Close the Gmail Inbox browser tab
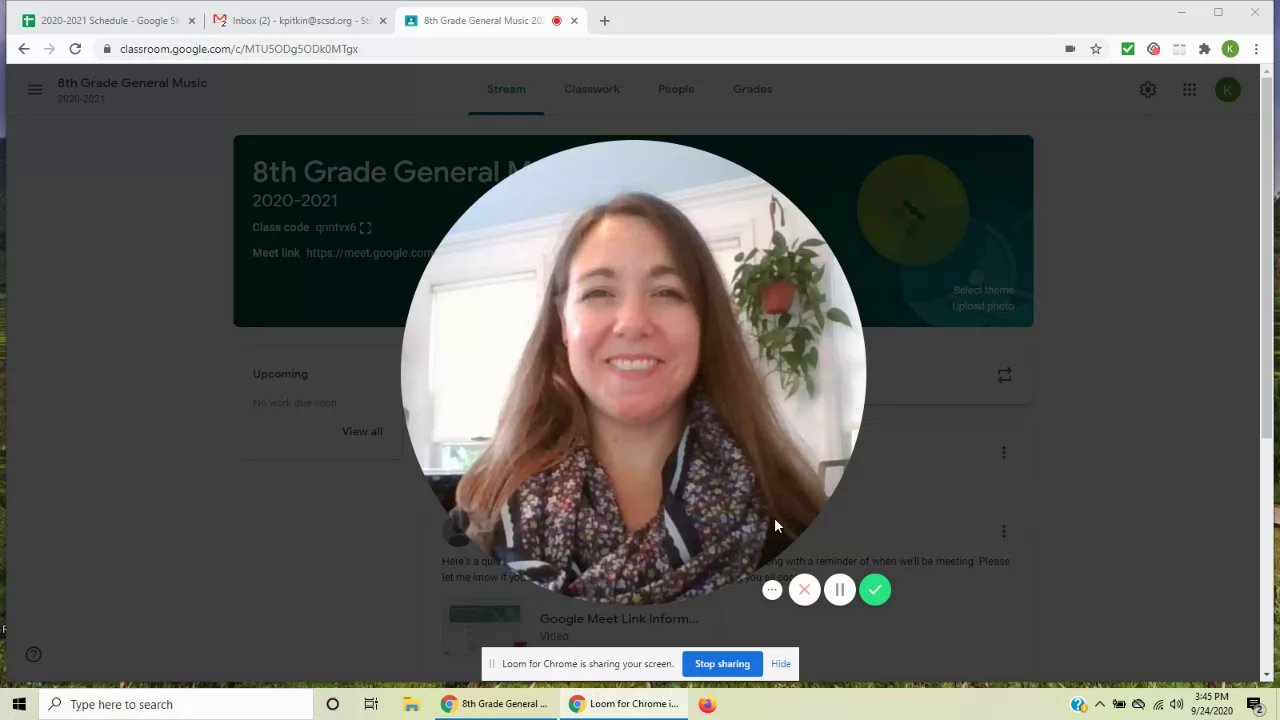The width and height of the screenshot is (1280, 720). (382, 20)
